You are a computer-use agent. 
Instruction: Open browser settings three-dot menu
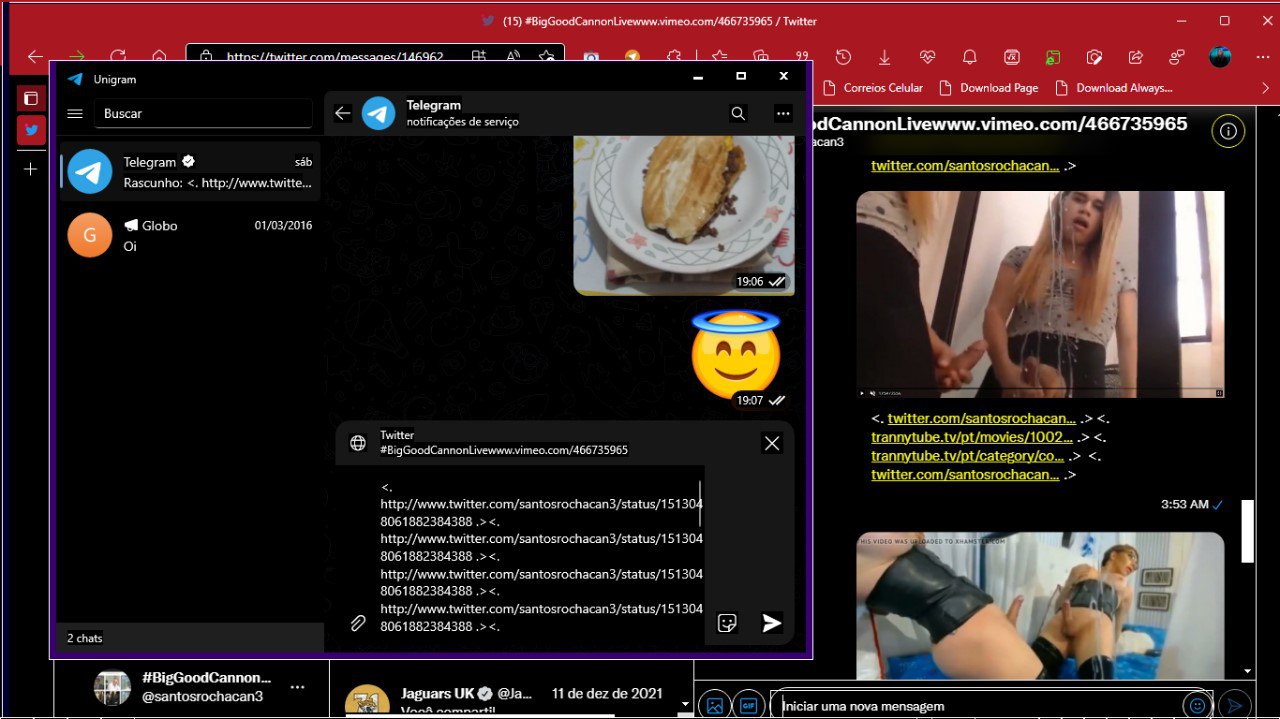(1262, 57)
